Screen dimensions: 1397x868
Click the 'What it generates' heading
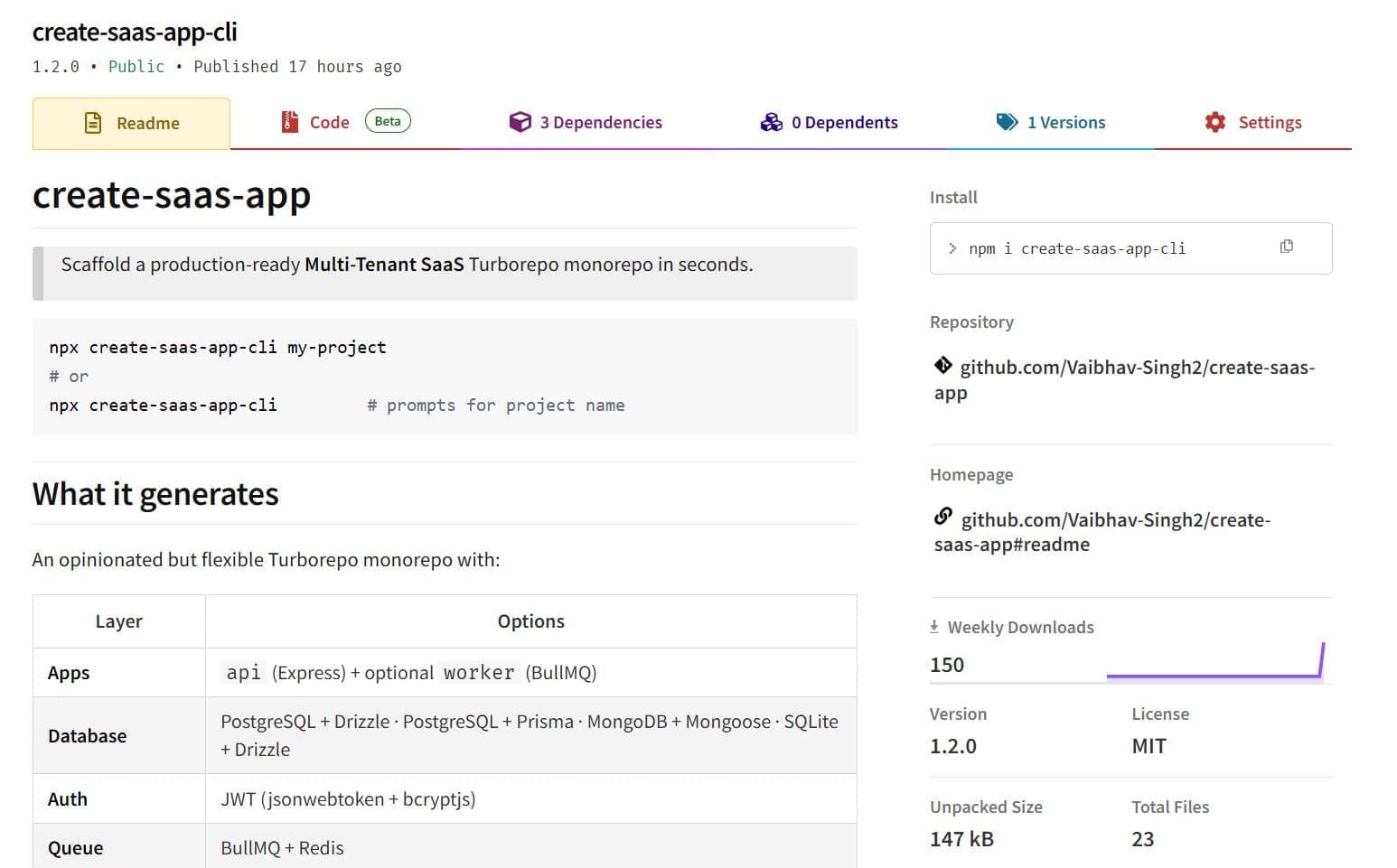(155, 494)
